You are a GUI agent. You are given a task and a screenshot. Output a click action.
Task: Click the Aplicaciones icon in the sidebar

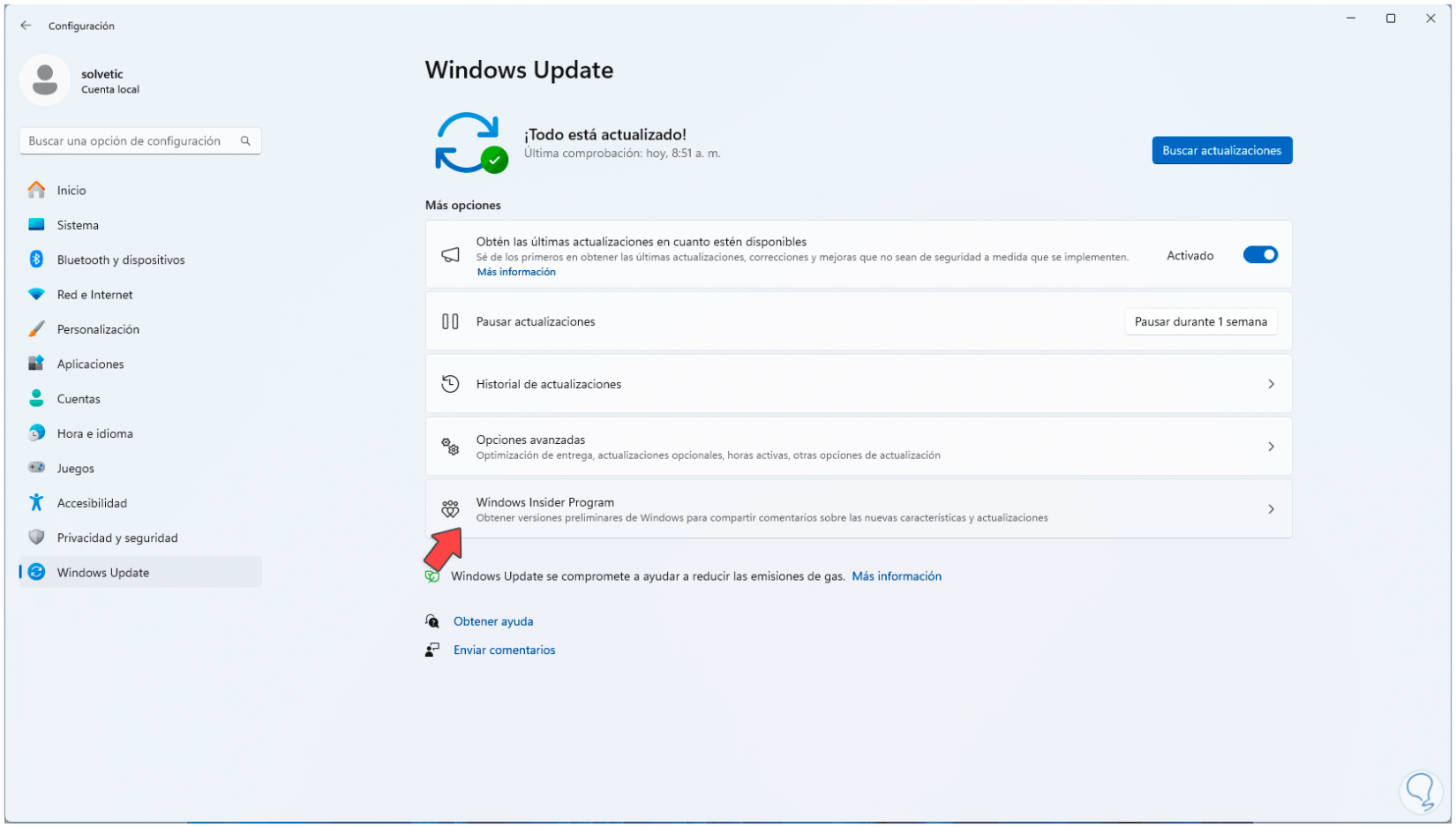pos(36,364)
